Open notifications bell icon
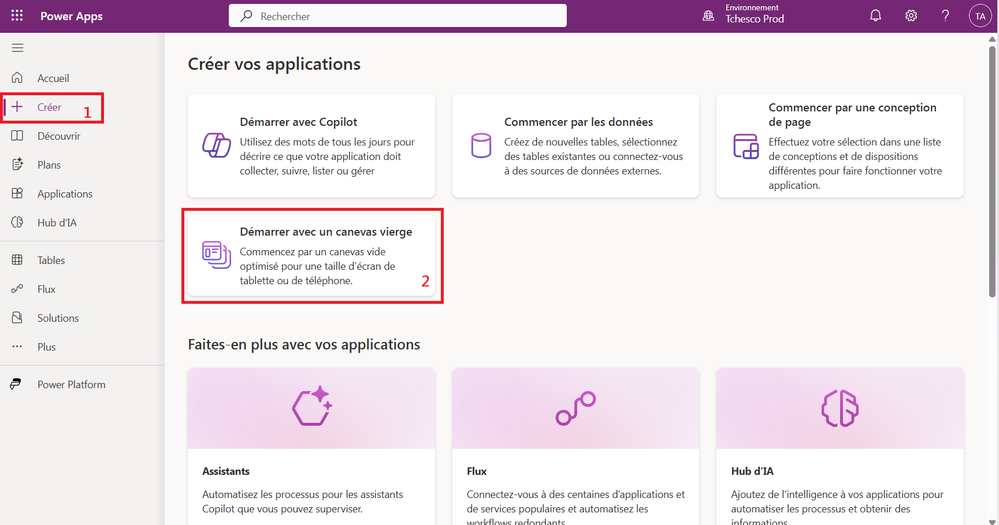Viewport: 999px width, 525px height. pos(875,16)
